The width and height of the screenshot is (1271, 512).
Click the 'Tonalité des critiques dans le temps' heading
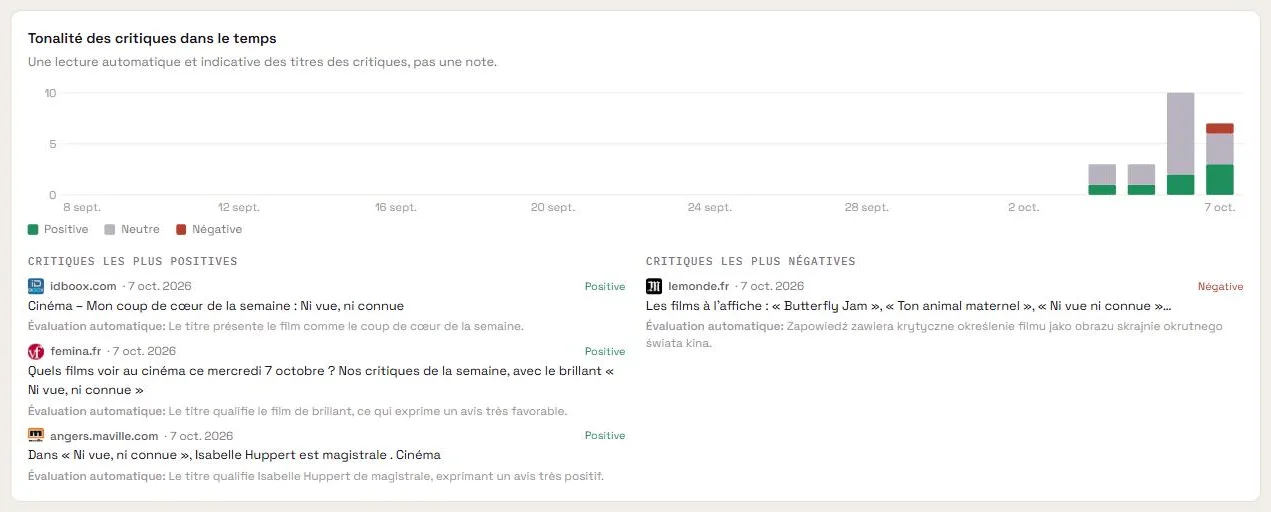[x=152, y=38]
